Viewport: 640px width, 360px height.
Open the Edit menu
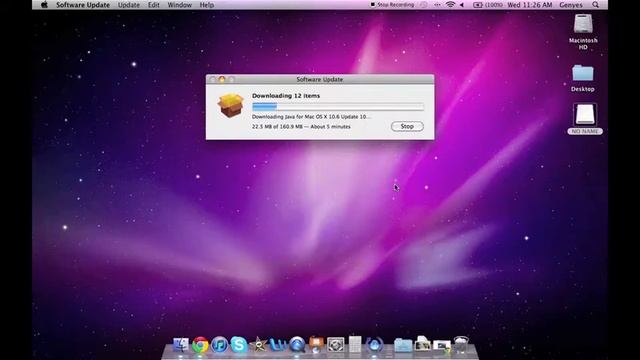tap(154, 5)
